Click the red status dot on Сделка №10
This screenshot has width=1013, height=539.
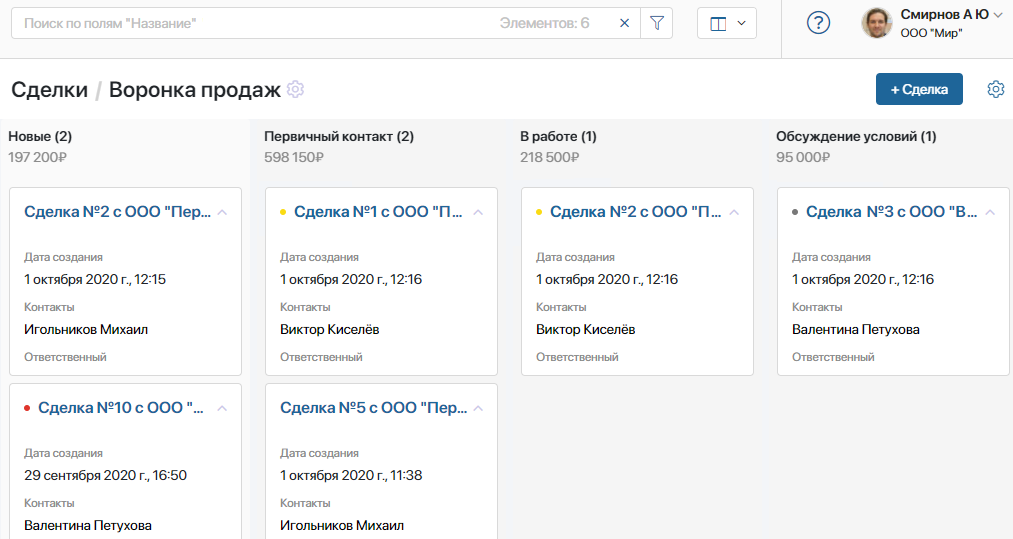coord(27,408)
